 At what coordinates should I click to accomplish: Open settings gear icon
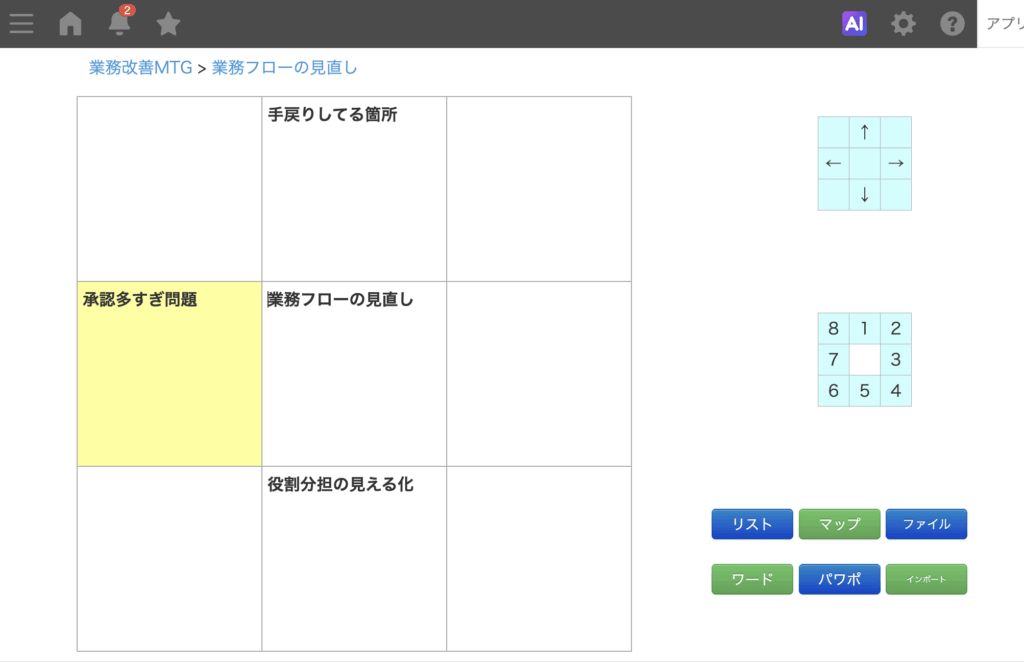pos(903,23)
